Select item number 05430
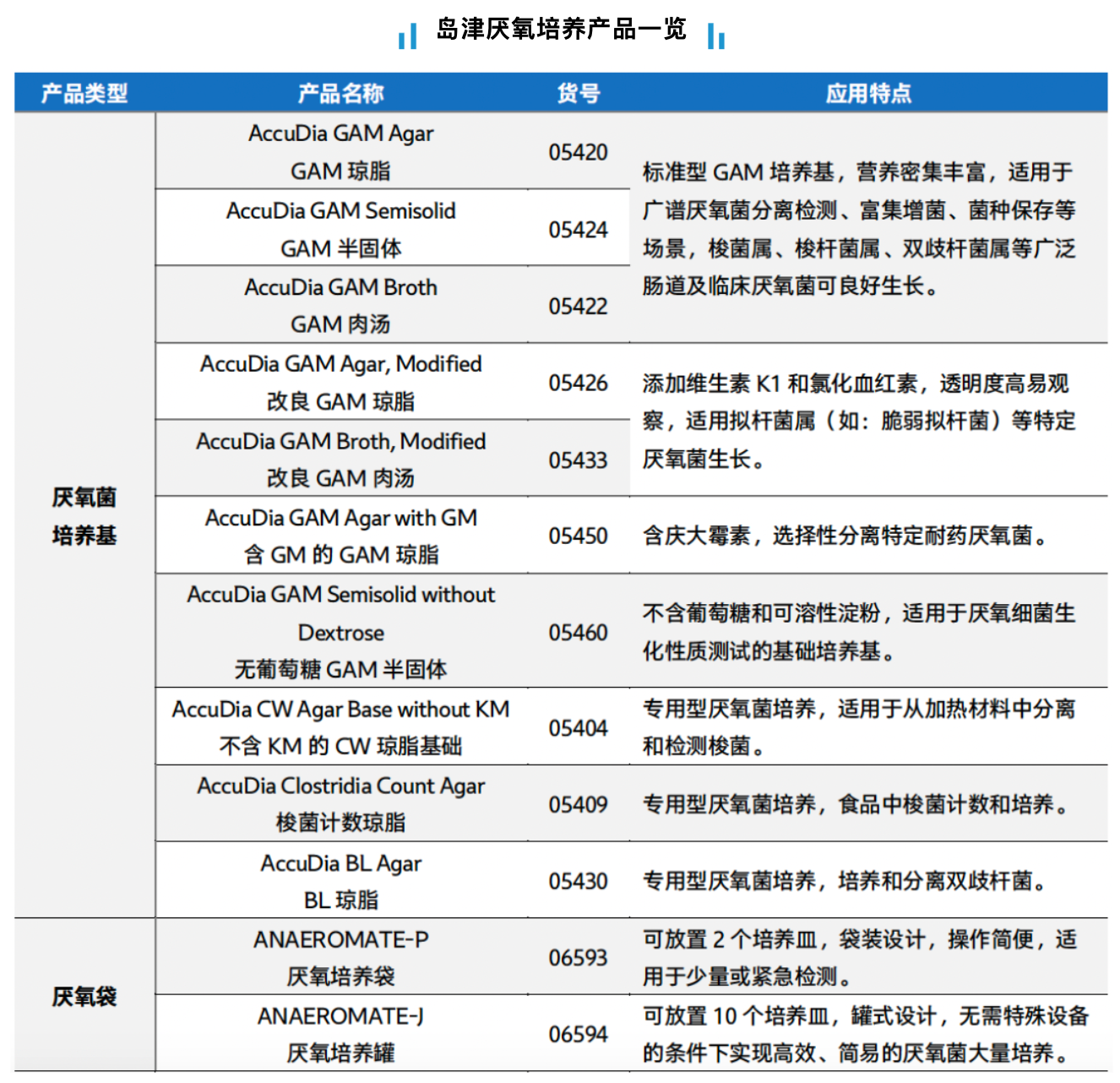The width and height of the screenshot is (1120, 1083). pyautogui.click(x=579, y=882)
